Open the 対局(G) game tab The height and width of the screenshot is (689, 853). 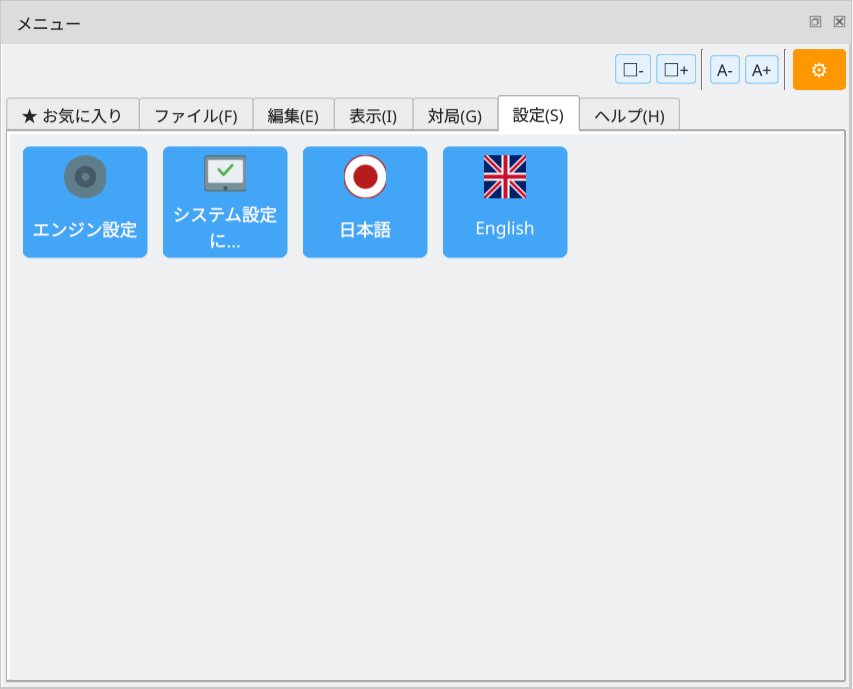[455, 114]
